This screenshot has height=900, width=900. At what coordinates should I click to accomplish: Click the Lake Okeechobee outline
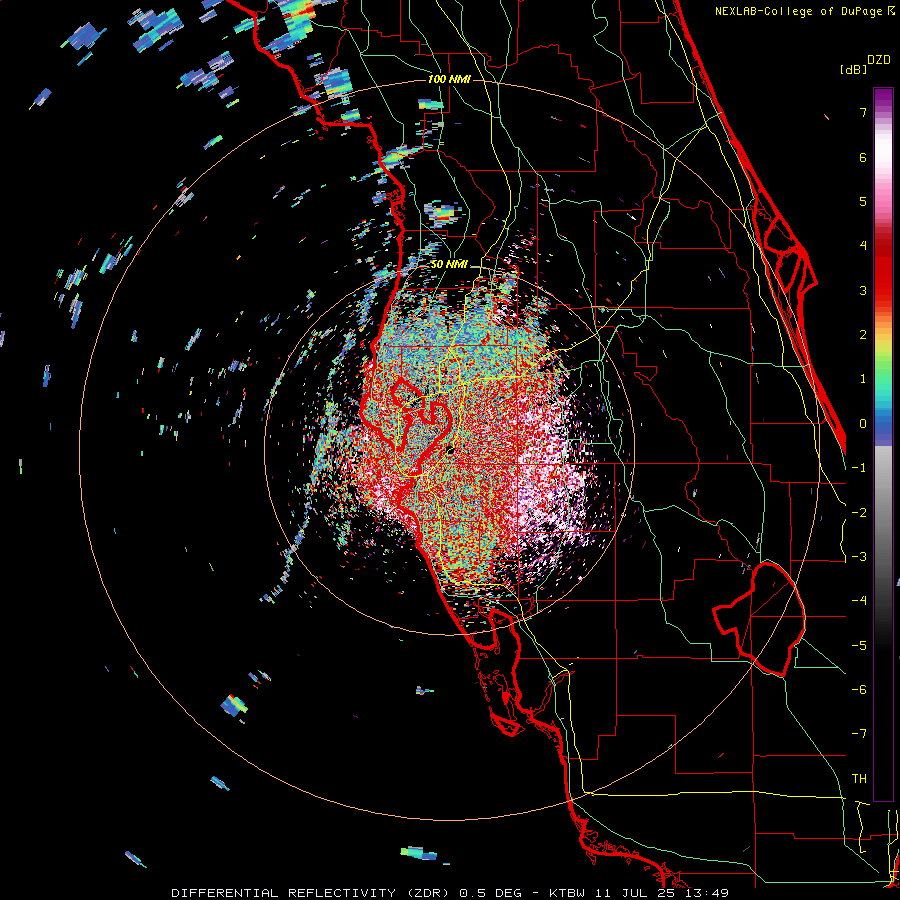point(759,619)
